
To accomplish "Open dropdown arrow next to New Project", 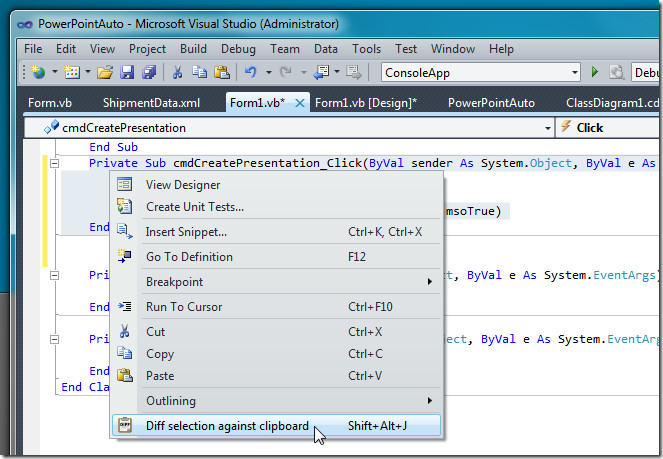I will (x=55, y=72).
